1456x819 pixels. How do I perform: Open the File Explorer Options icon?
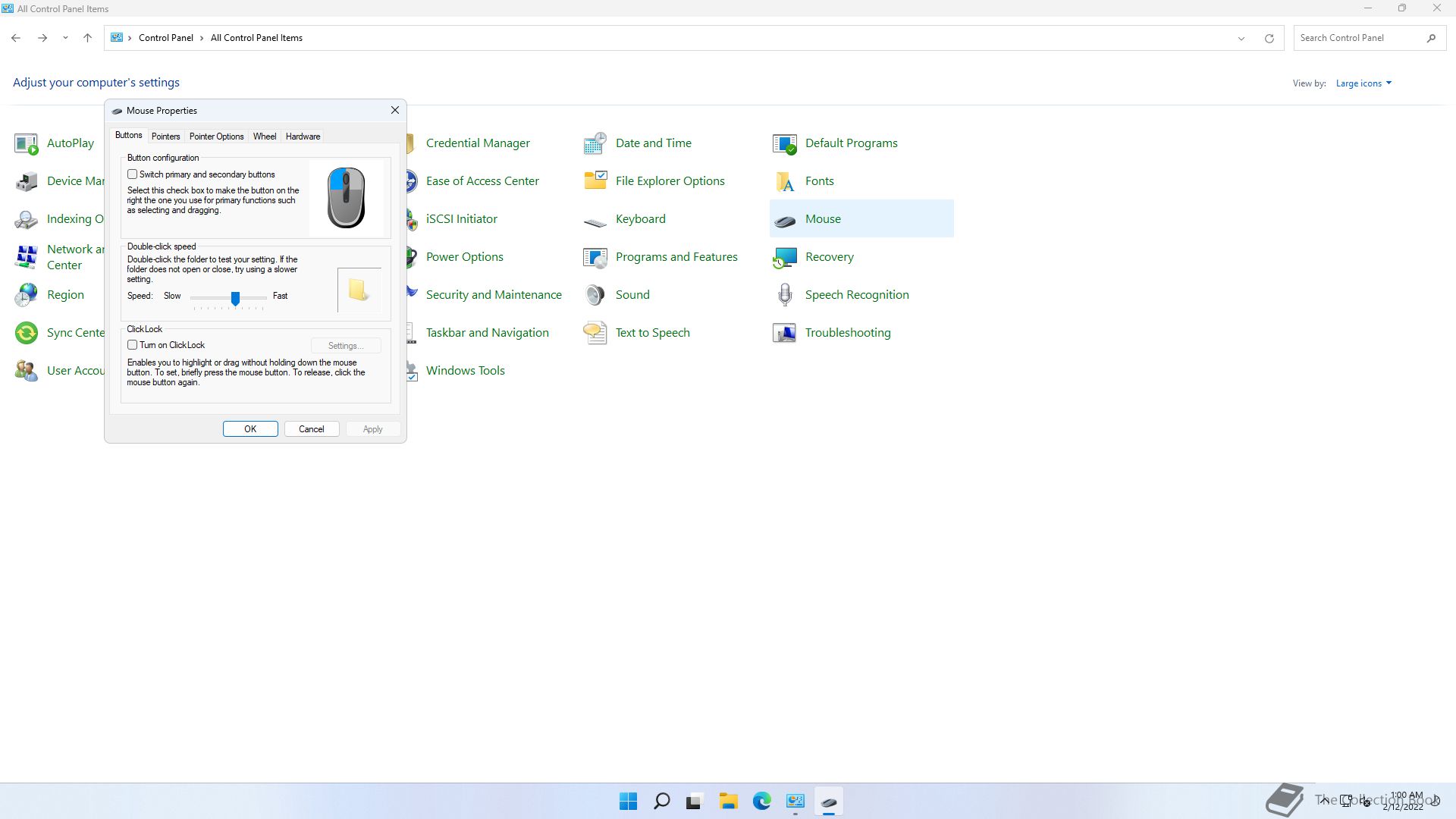click(x=595, y=180)
